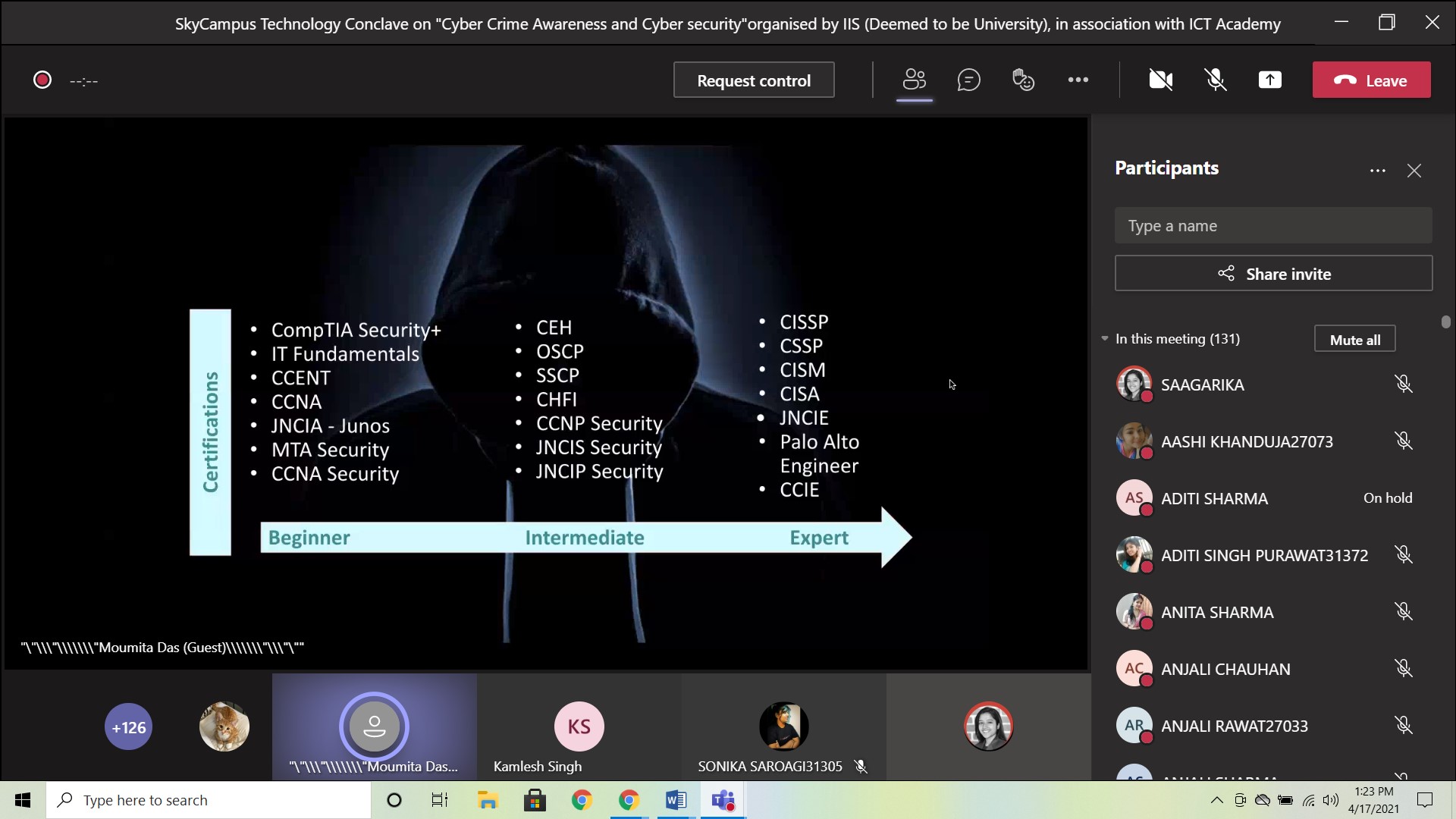Screen dimensions: 1456x819
Task: Open Participants panel more options ellipsis
Action: click(x=1377, y=171)
